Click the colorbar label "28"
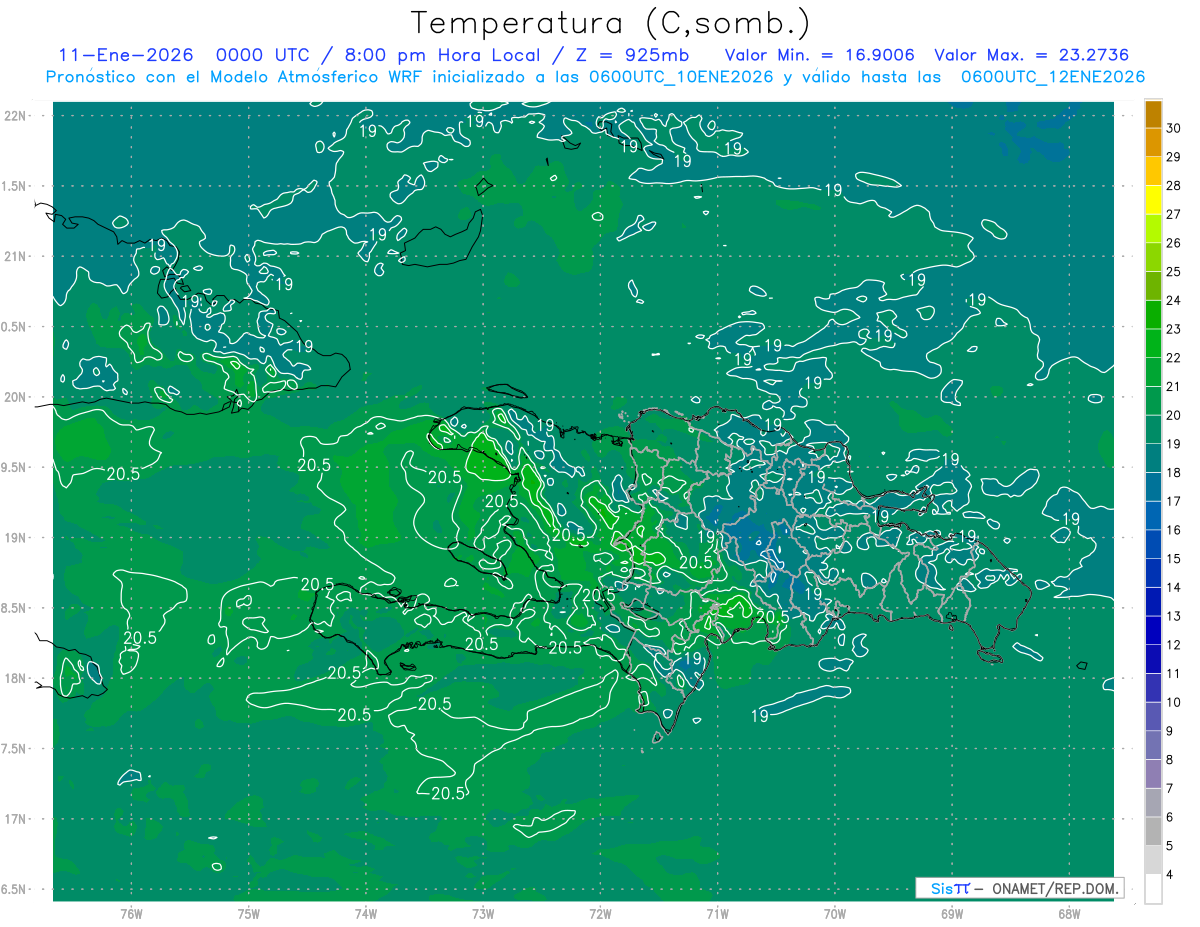Screen dimensions: 1200x927 point(1176,186)
